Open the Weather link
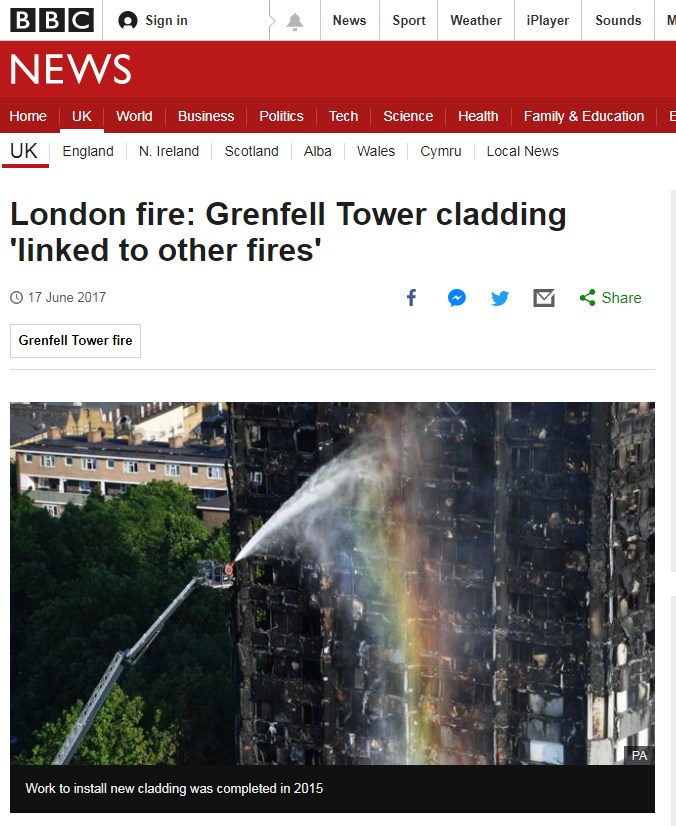This screenshot has height=826, width=676. click(x=476, y=21)
